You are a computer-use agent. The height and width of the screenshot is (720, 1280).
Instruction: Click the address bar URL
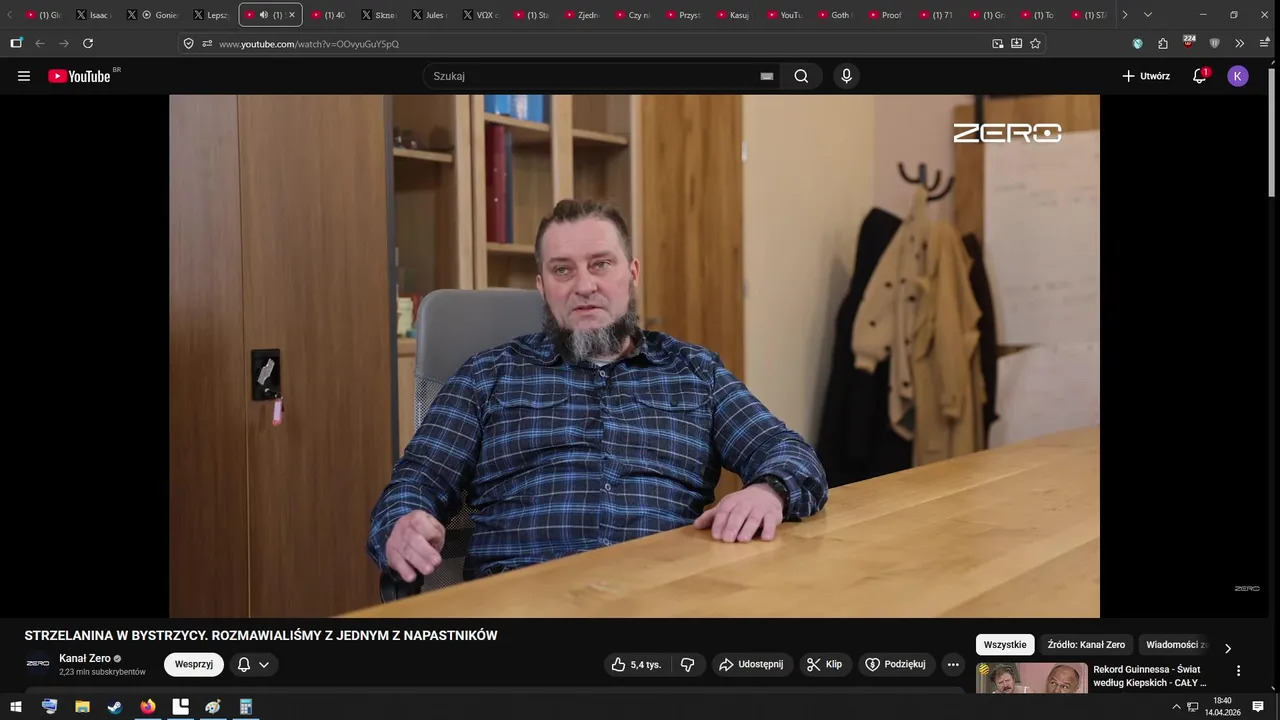[x=309, y=44]
